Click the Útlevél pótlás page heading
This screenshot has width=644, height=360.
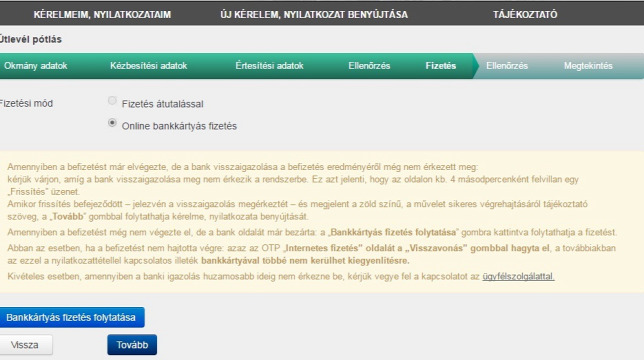click(x=31, y=39)
